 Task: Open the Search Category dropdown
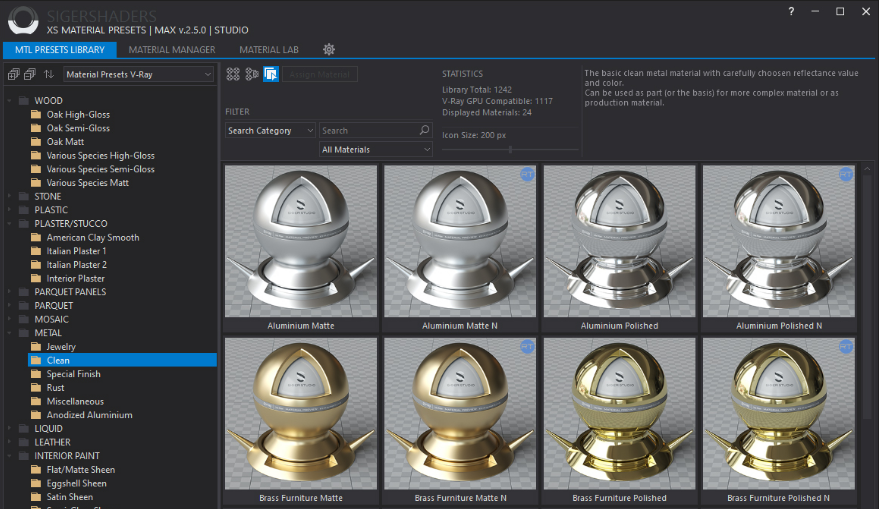pyautogui.click(x=270, y=130)
